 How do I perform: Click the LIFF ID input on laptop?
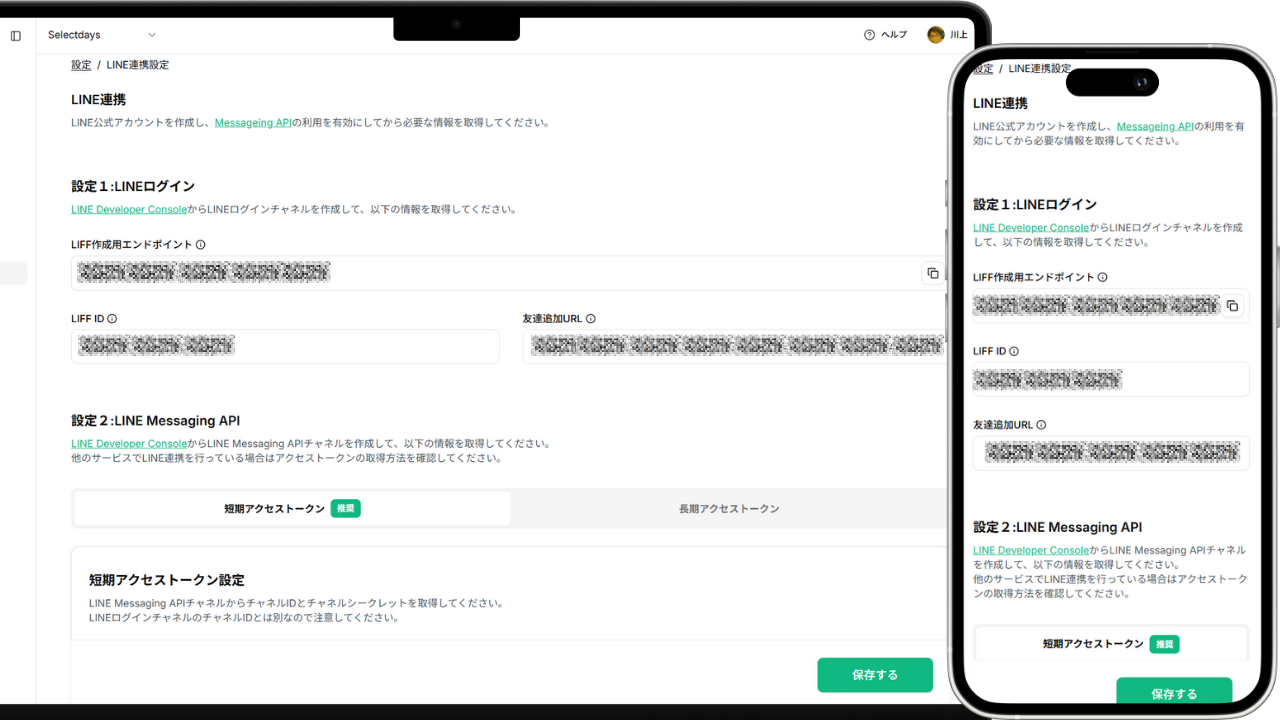pyautogui.click(x=285, y=346)
